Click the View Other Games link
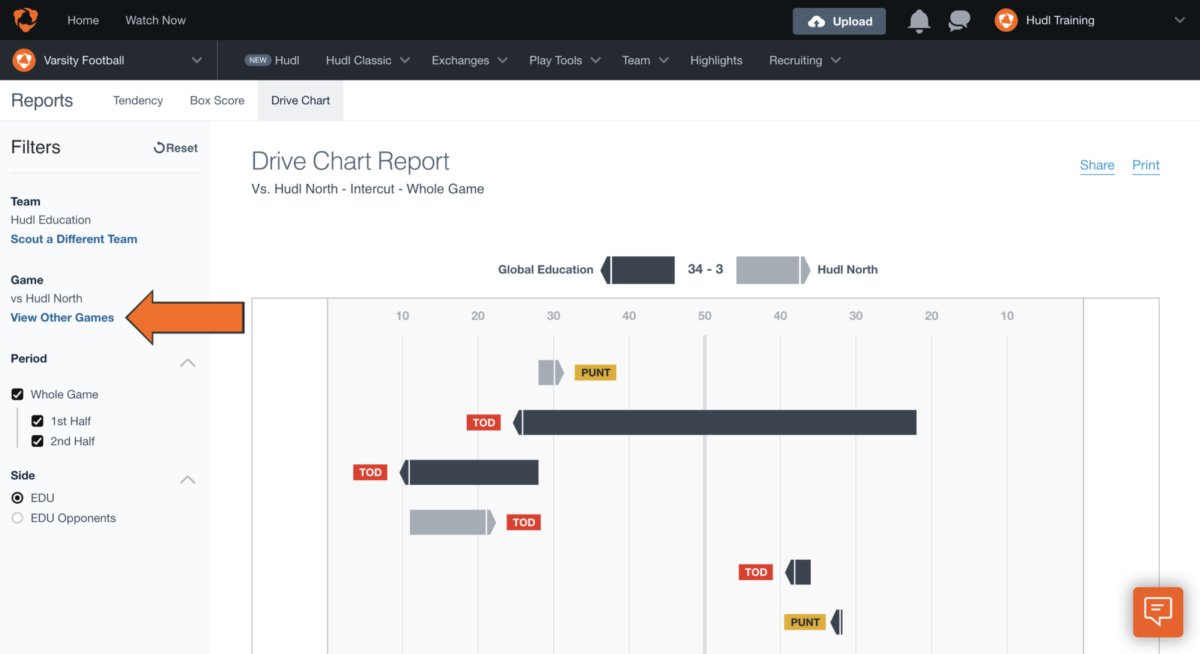The image size is (1200, 654). click(x=62, y=317)
